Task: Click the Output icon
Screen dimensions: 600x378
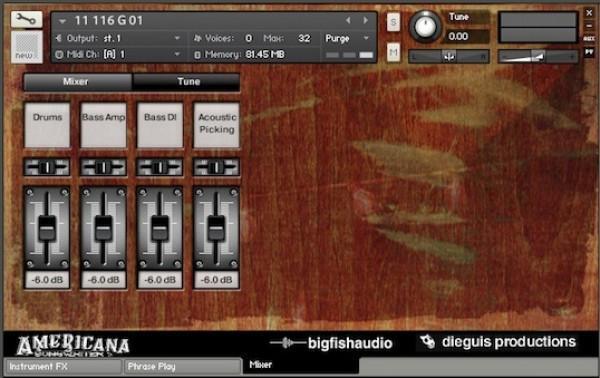Action: (59, 38)
